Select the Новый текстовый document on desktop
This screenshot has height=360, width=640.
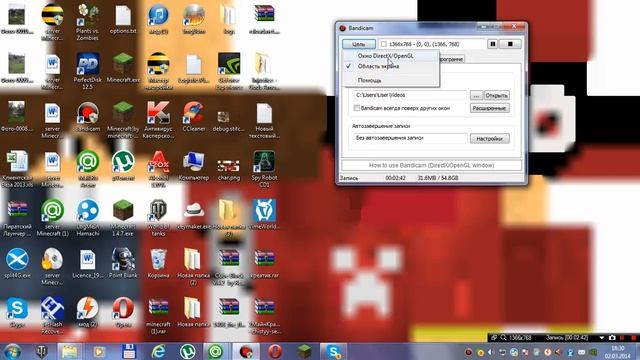(264, 120)
